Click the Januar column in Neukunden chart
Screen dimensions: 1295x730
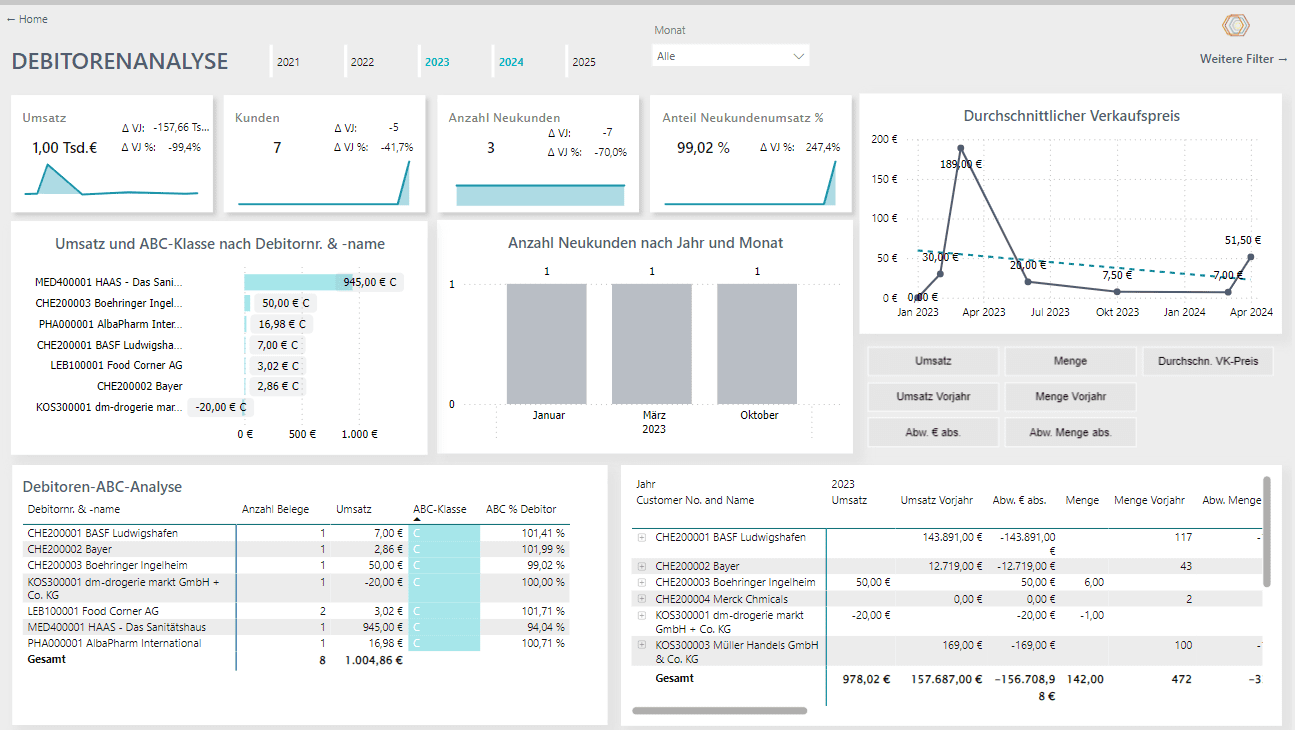548,344
